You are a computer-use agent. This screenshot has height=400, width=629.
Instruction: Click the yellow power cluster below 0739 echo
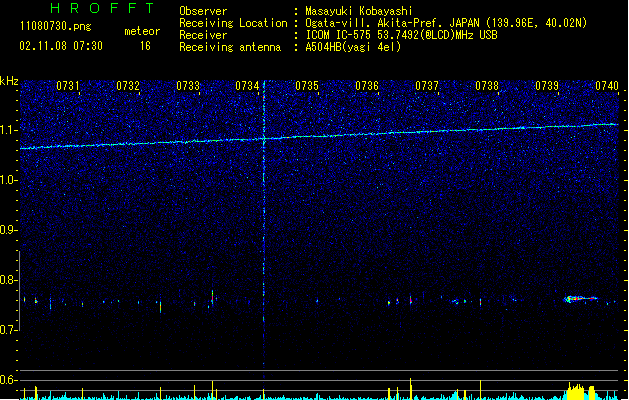[x=581, y=392]
